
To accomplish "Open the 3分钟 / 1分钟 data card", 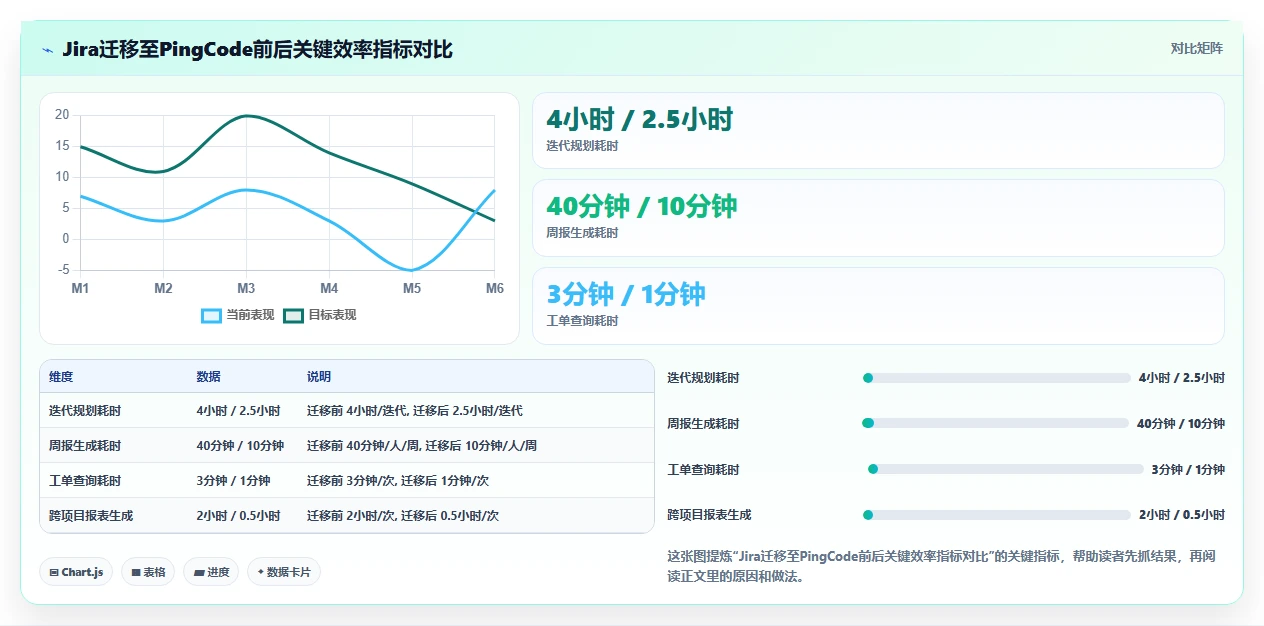I will [878, 306].
